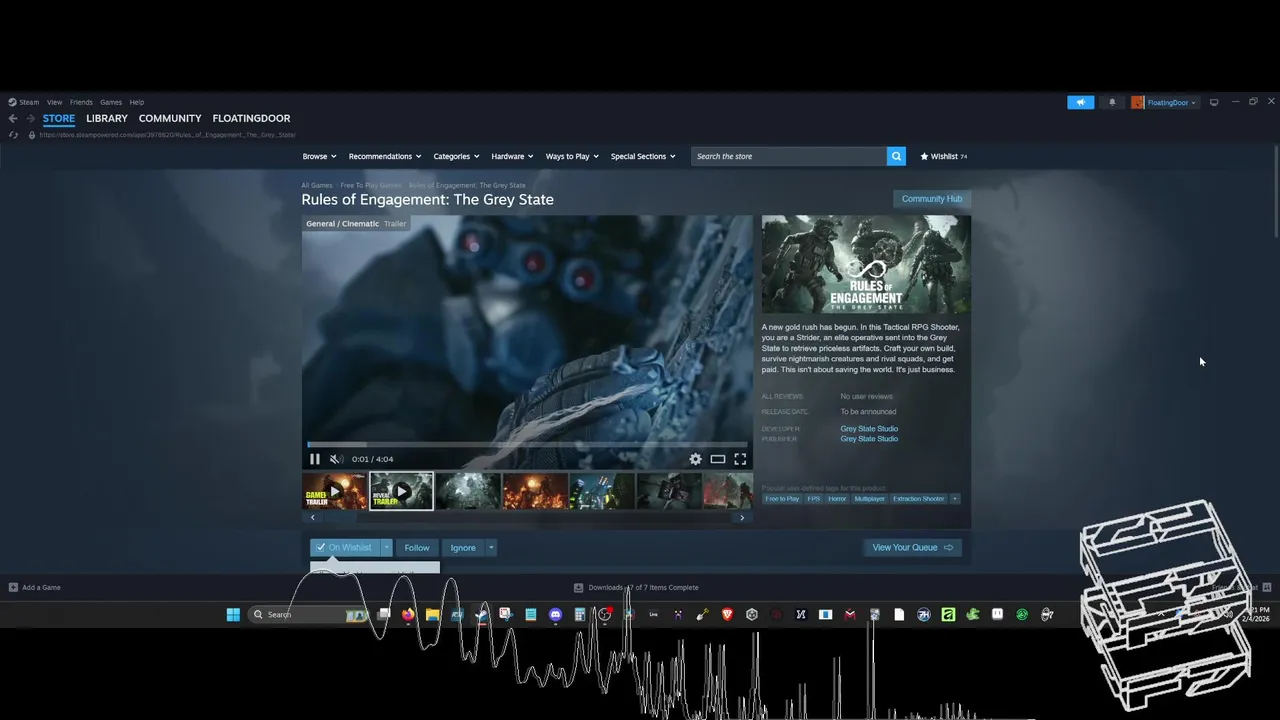The image size is (1280, 720).
Task: Open the View menu
Action: (x=54, y=102)
